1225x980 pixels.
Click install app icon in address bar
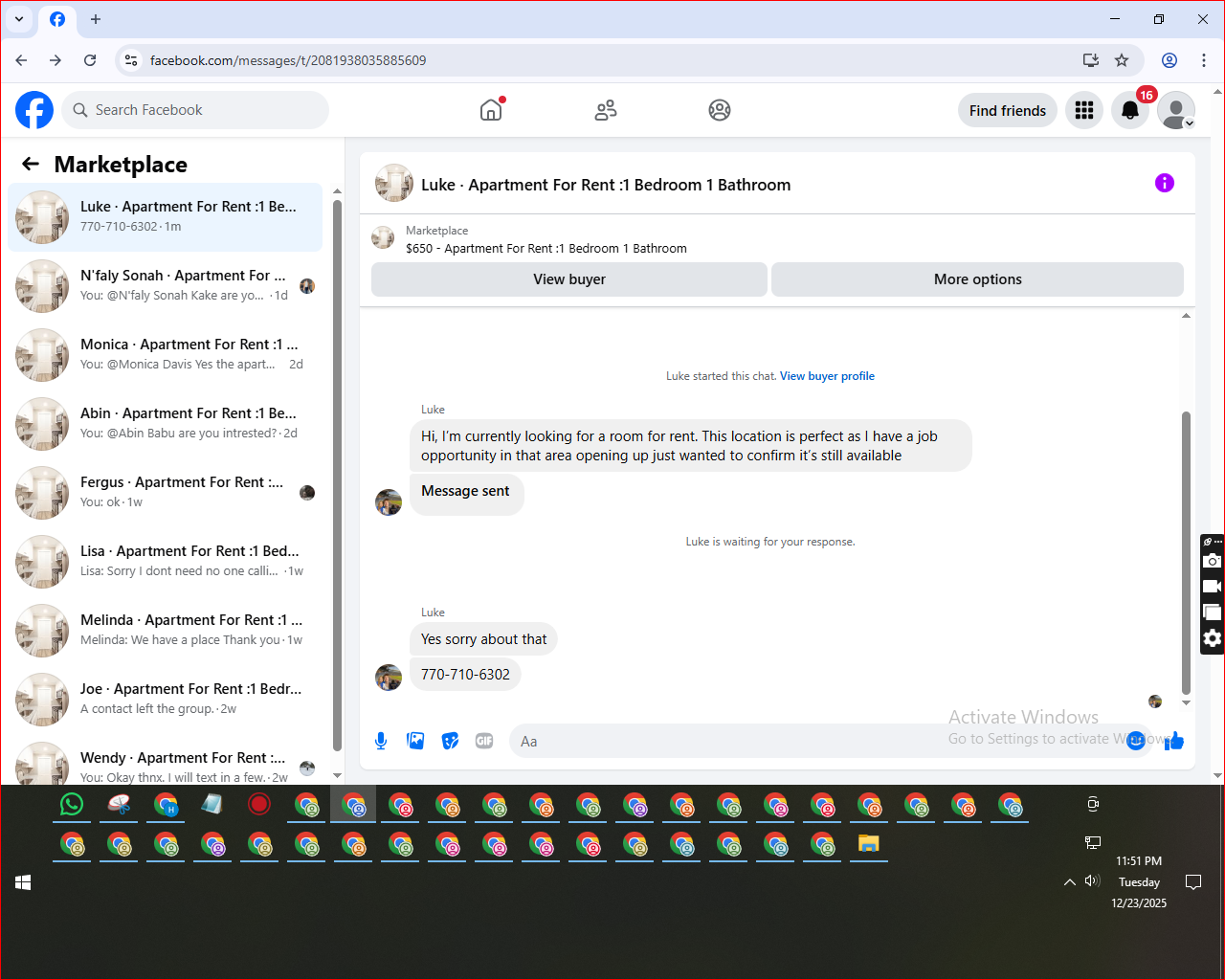[1090, 60]
